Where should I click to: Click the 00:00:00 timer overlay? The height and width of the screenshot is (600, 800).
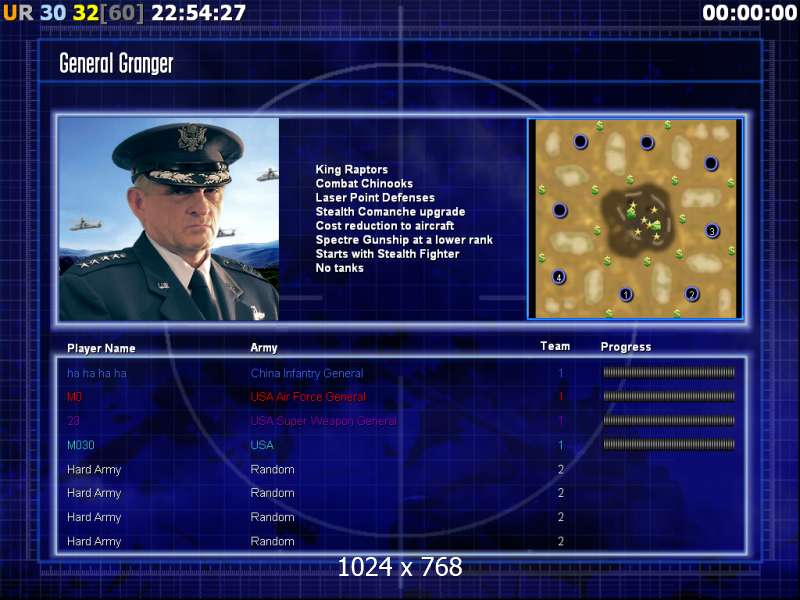(749, 13)
